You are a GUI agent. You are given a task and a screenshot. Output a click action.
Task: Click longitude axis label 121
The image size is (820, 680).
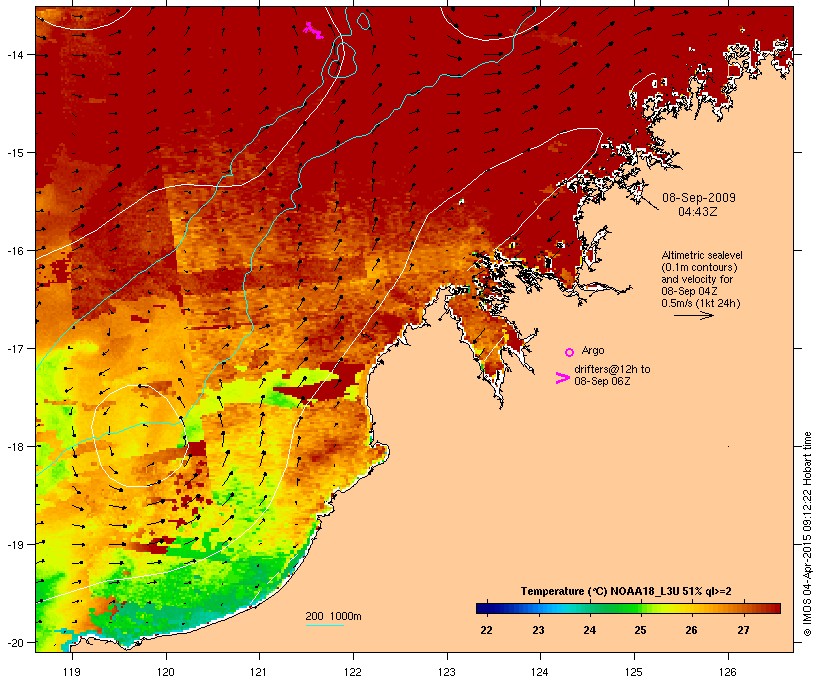pos(259,672)
